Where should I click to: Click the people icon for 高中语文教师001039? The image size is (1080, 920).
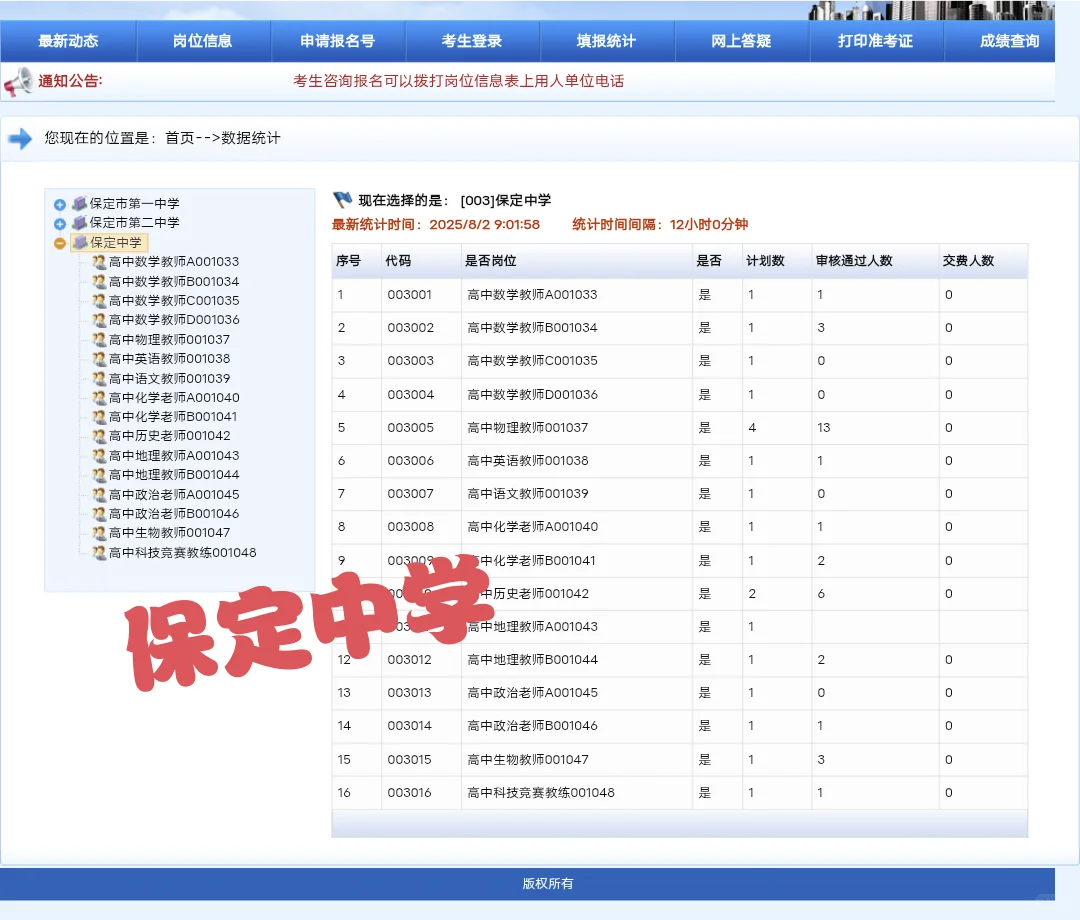click(99, 379)
